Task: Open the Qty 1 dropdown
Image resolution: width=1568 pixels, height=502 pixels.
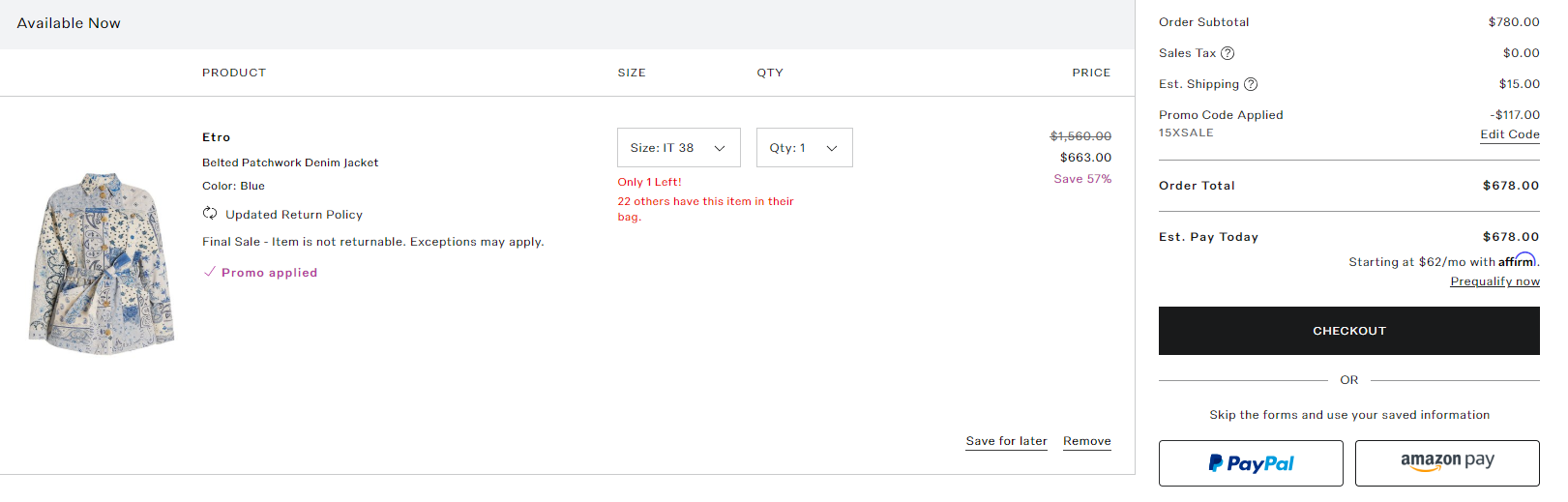Action: coord(805,148)
